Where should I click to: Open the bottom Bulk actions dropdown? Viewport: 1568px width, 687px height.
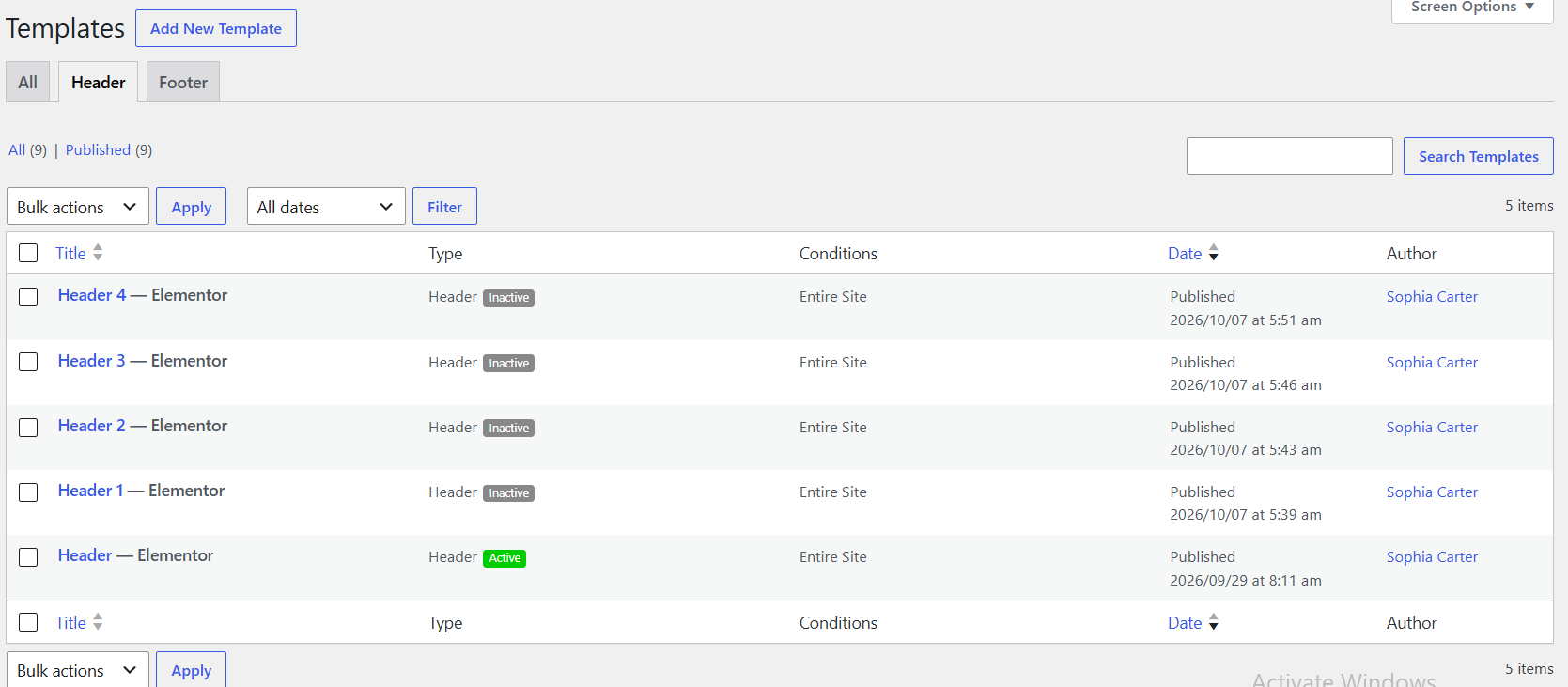78,670
